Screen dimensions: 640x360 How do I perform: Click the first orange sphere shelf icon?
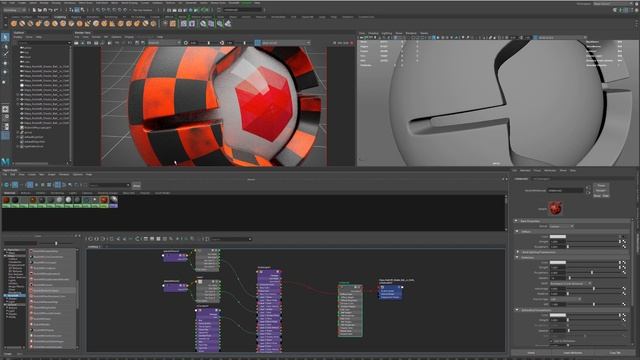tap(14, 24)
